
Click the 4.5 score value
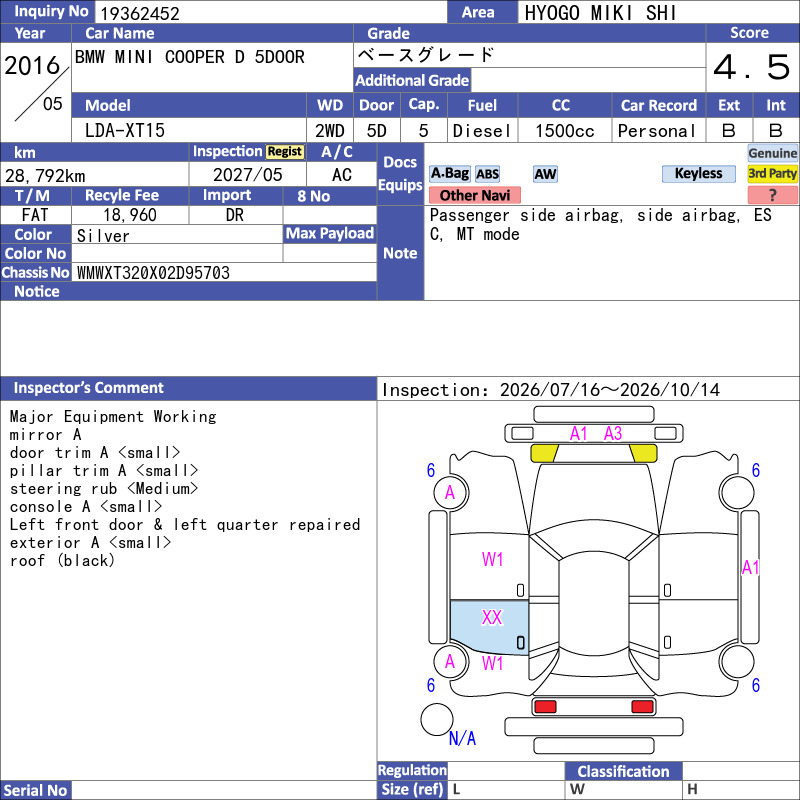pyautogui.click(x=752, y=67)
